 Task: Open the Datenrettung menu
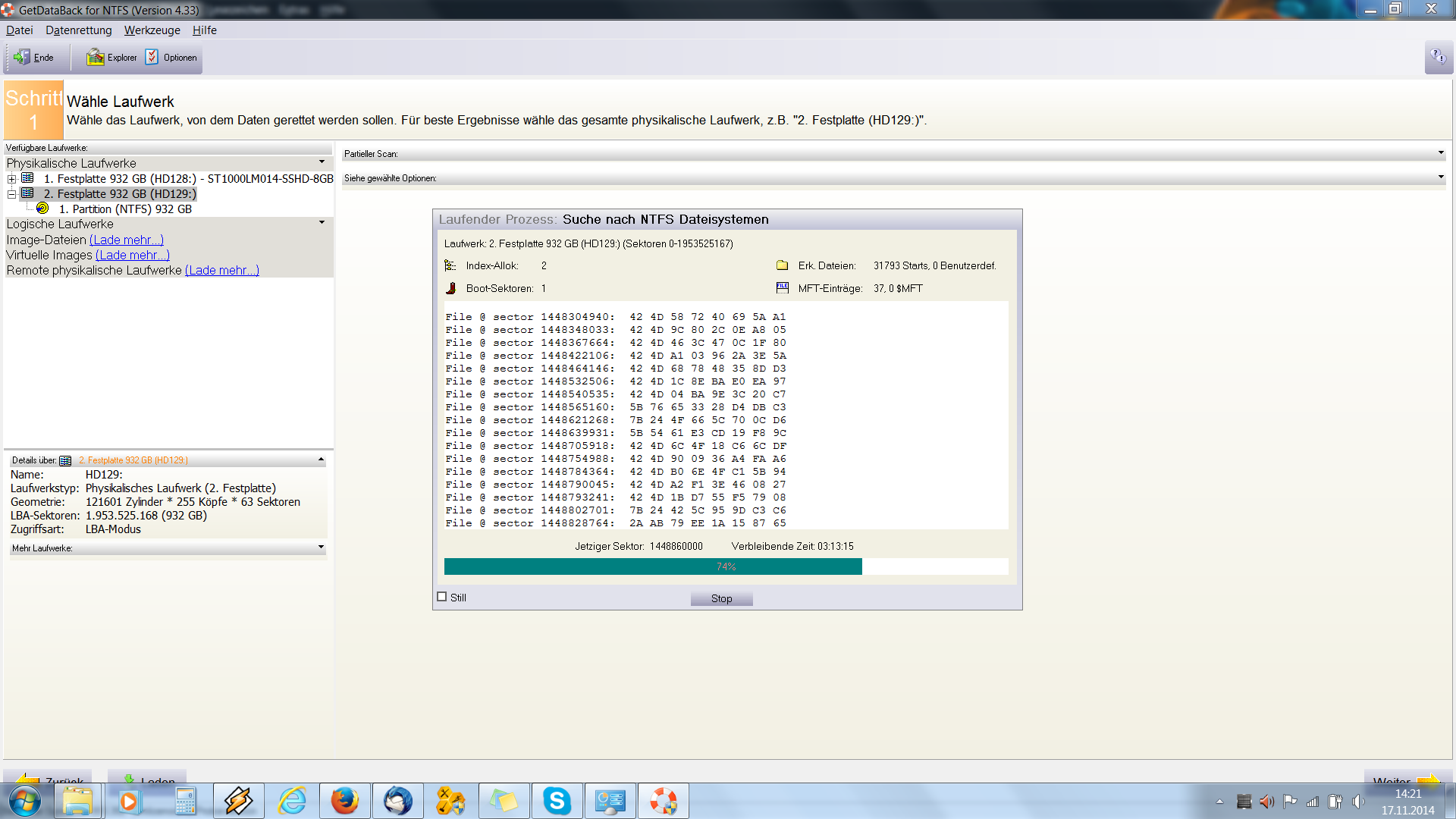[x=78, y=30]
